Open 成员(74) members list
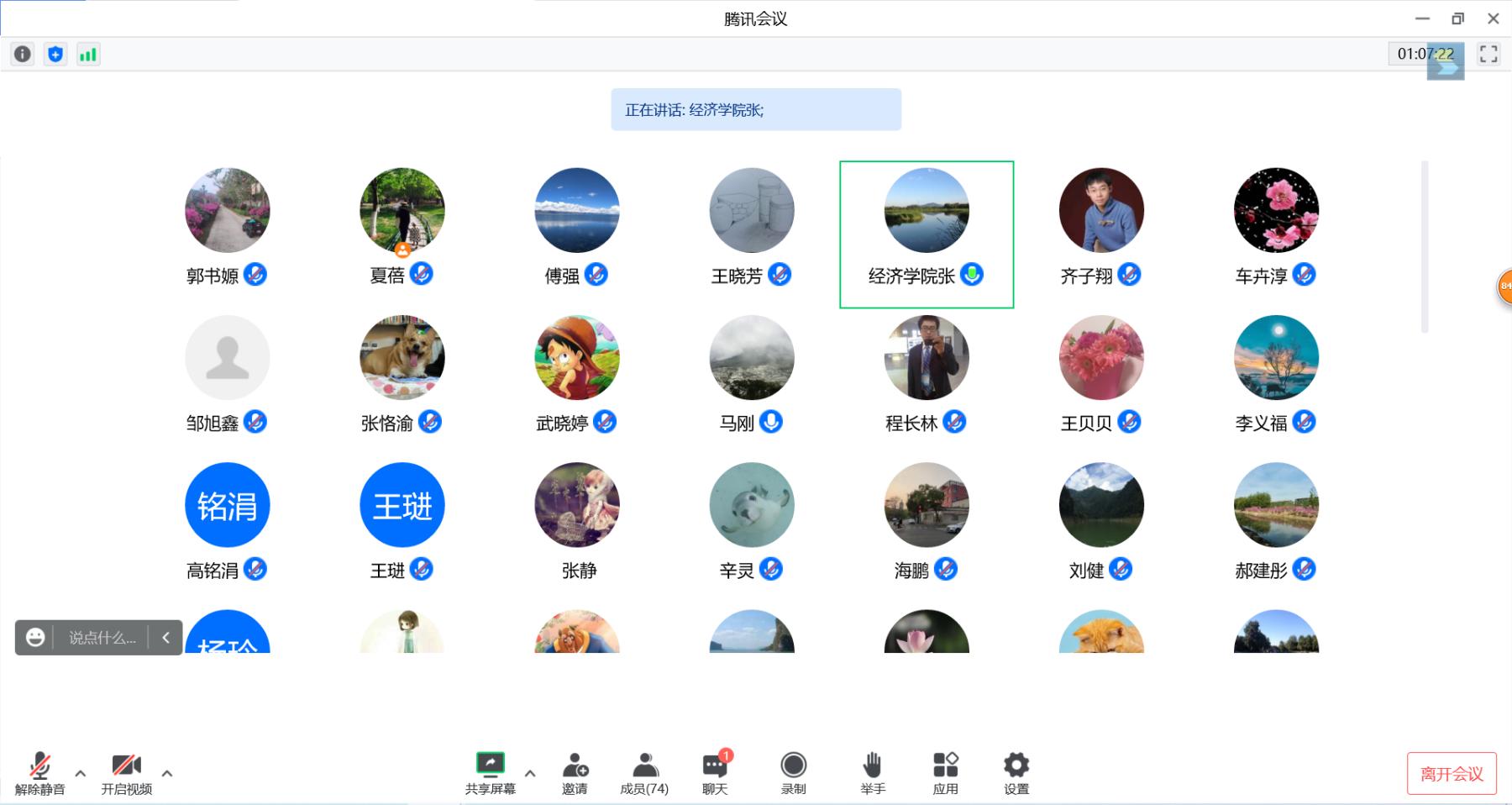 [x=644, y=773]
